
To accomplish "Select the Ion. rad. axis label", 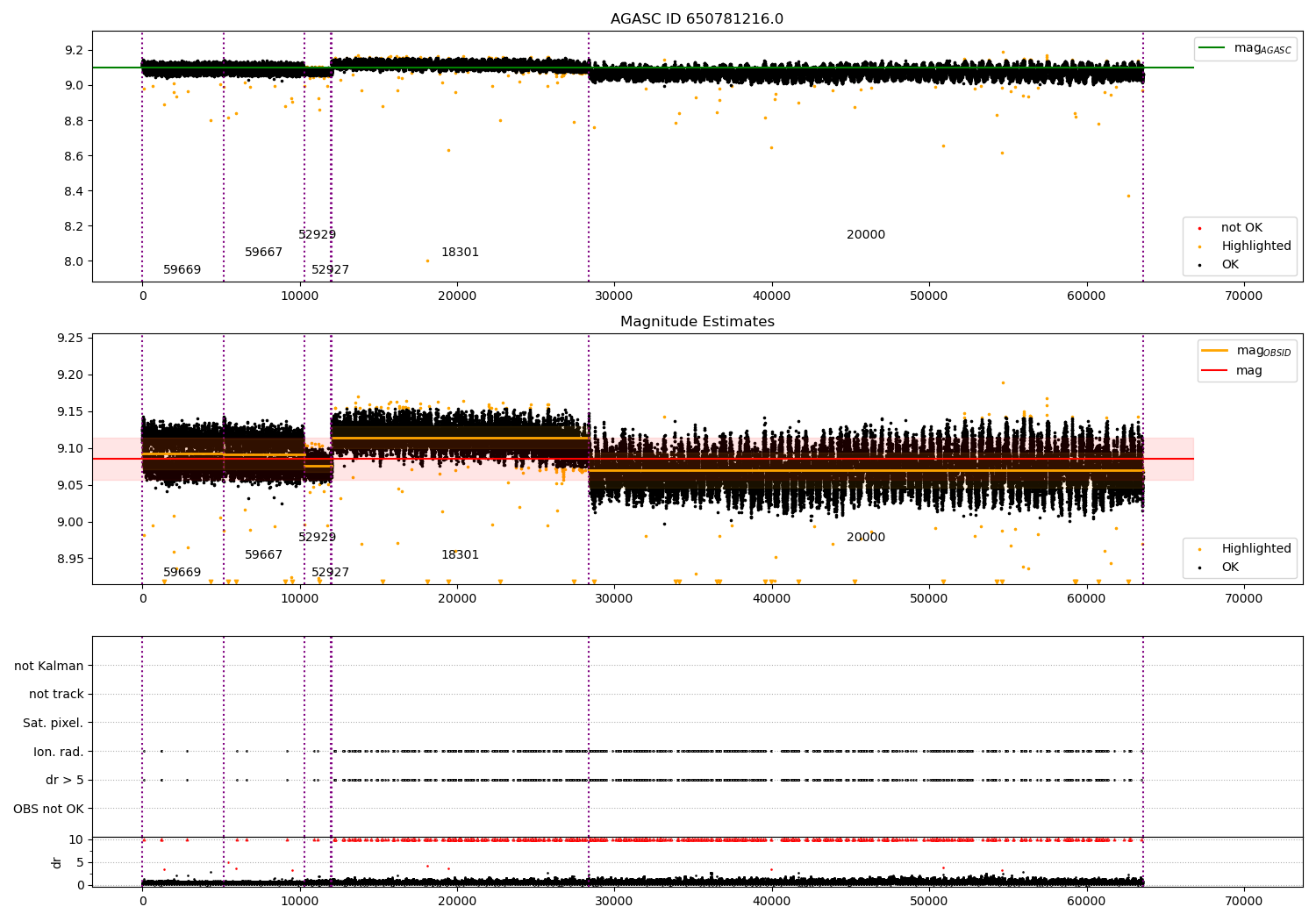I will coord(59,752).
